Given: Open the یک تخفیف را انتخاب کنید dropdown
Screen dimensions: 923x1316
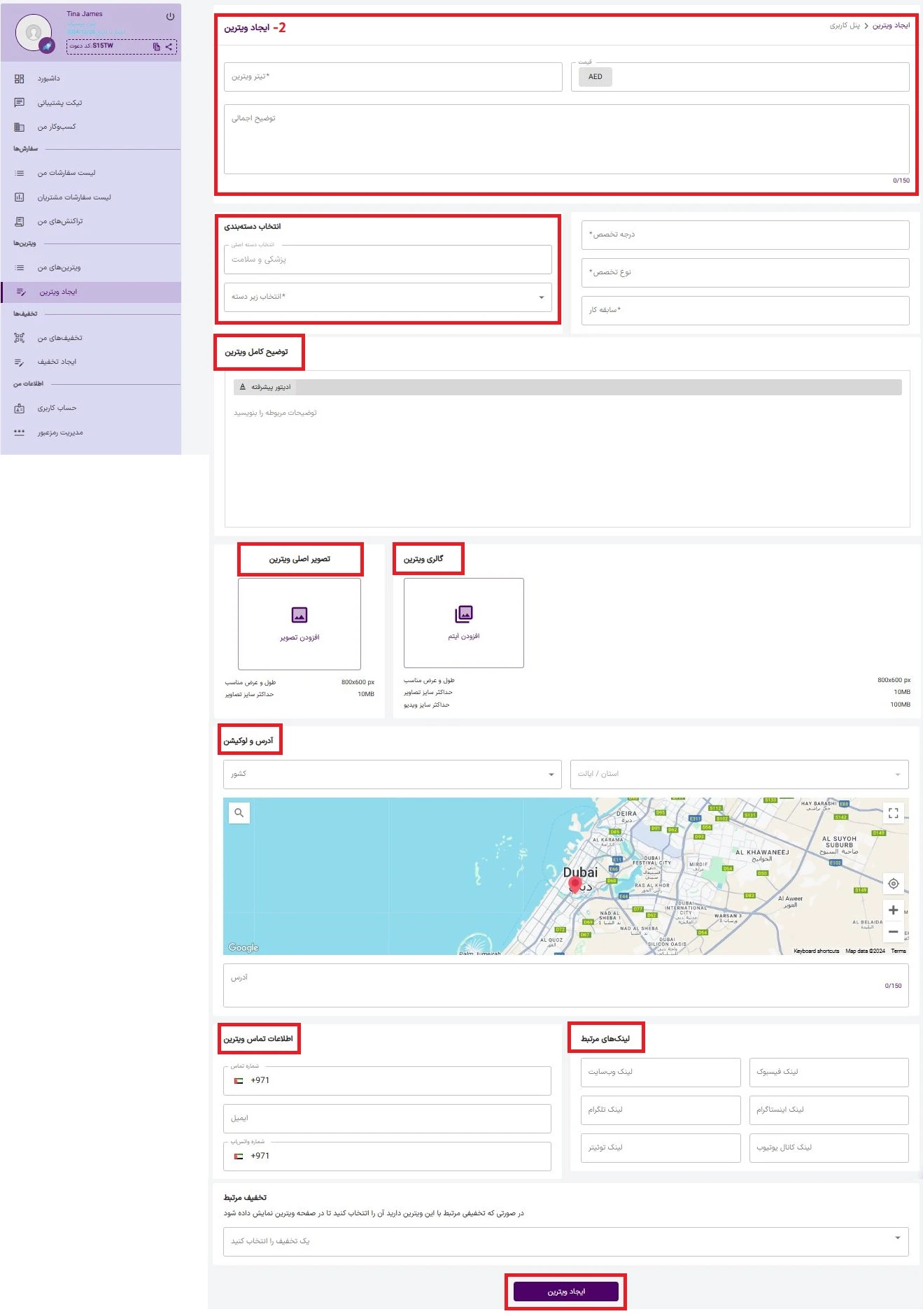Looking at the screenshot, I should [565, 1241].
